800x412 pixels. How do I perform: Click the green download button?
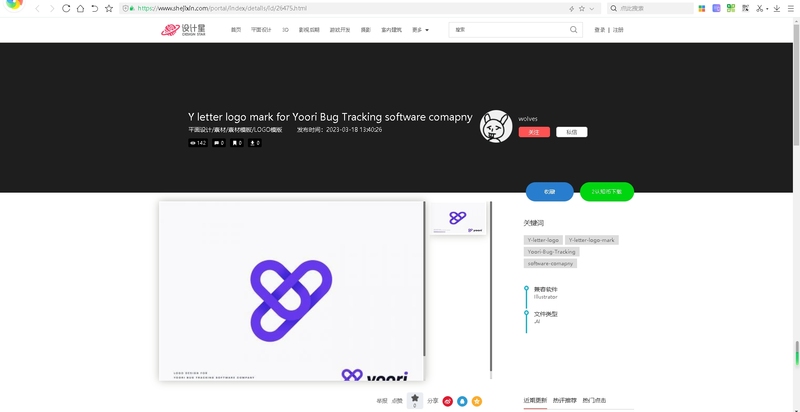pyautogui.click(x=607, y=192)
